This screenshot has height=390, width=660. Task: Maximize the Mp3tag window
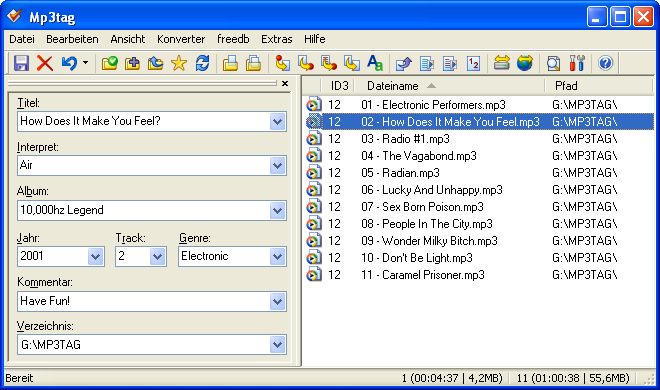[x=620, y=17]
